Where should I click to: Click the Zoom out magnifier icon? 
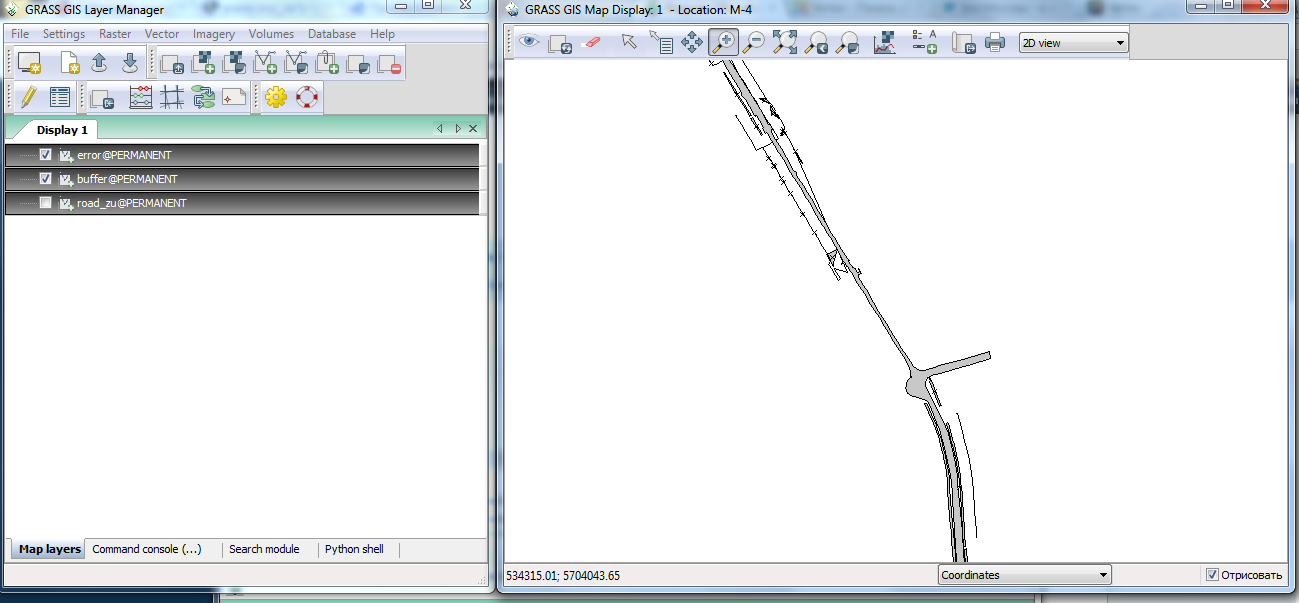click(x=753, y=43)
